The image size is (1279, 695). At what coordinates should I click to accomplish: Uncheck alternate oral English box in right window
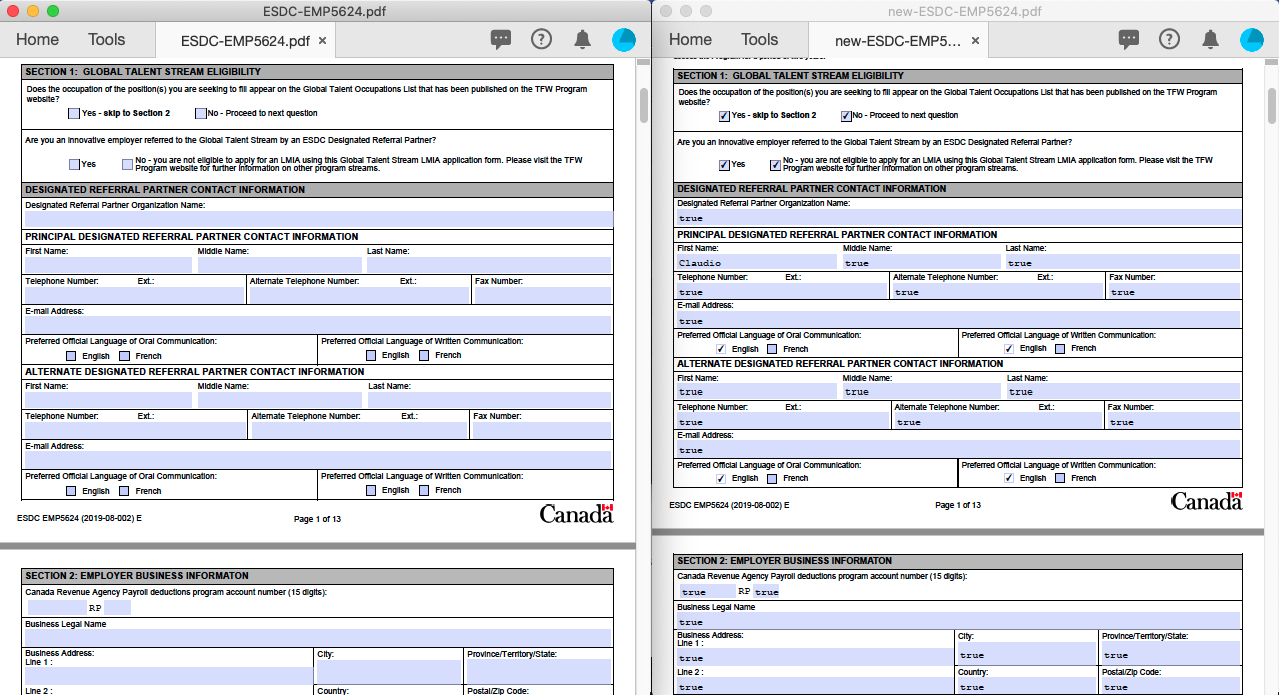[722, 478]
